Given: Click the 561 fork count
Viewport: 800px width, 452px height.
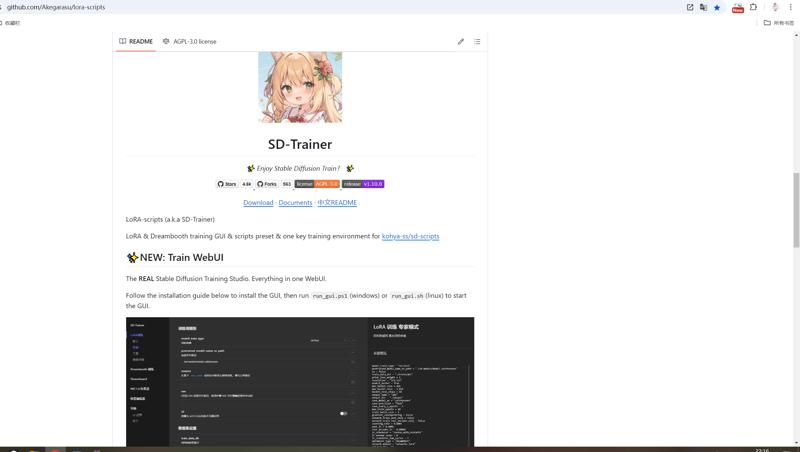Looking at the screenshot, I should click(x=287, y=184).
